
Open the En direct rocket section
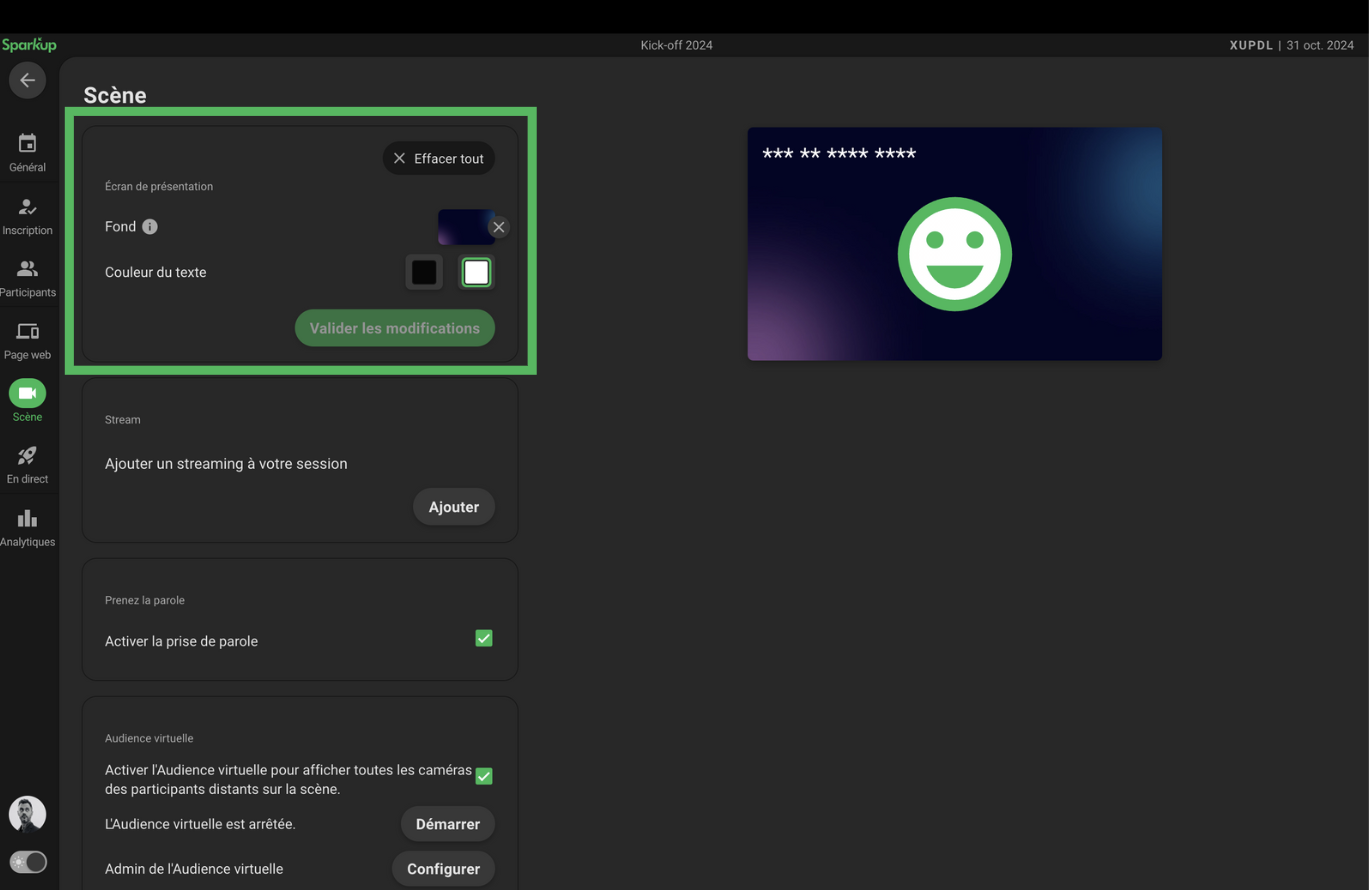(x=27, y=464)
